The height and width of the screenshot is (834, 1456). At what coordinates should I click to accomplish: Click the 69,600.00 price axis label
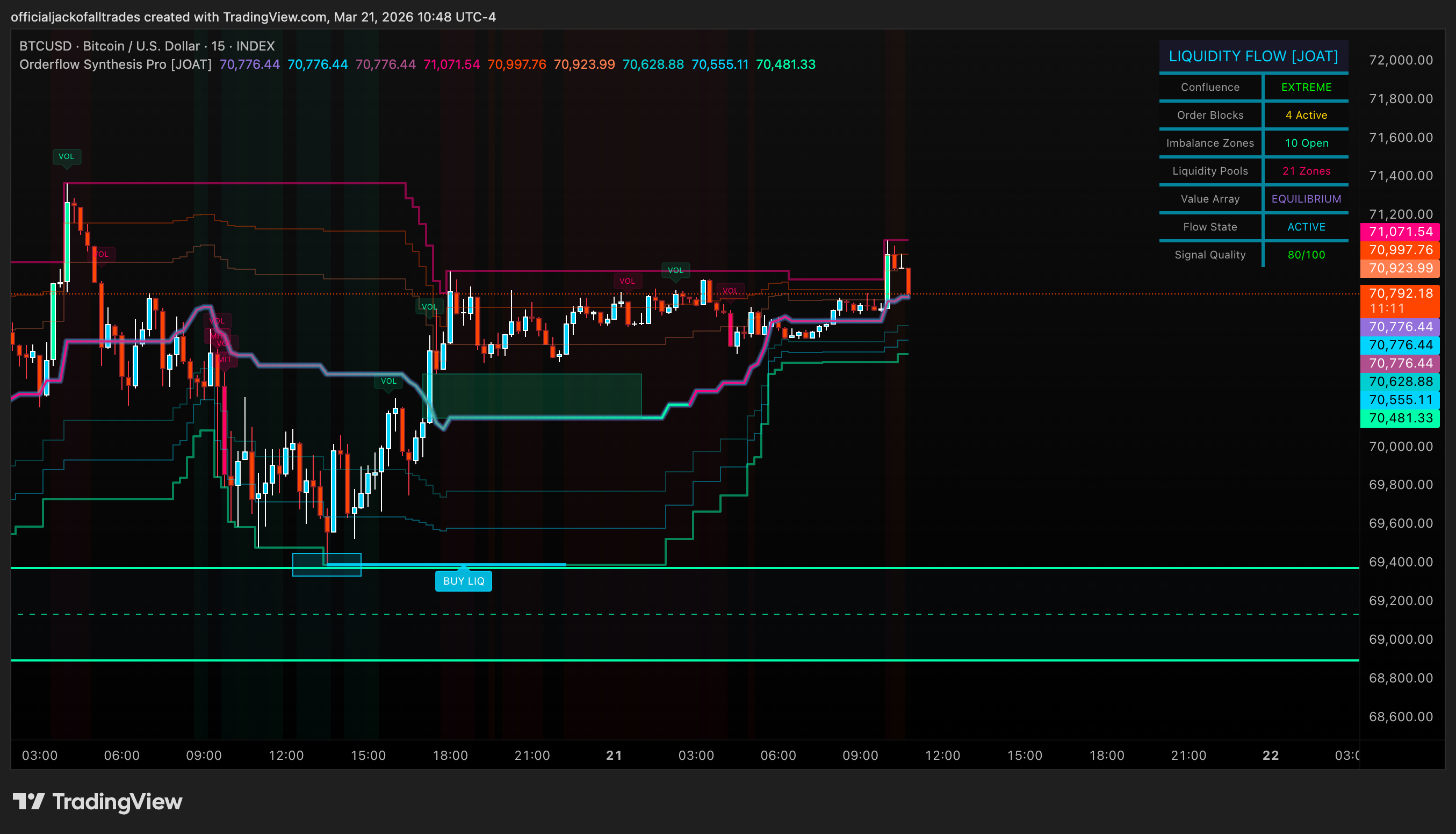(x=1401, y=523)
